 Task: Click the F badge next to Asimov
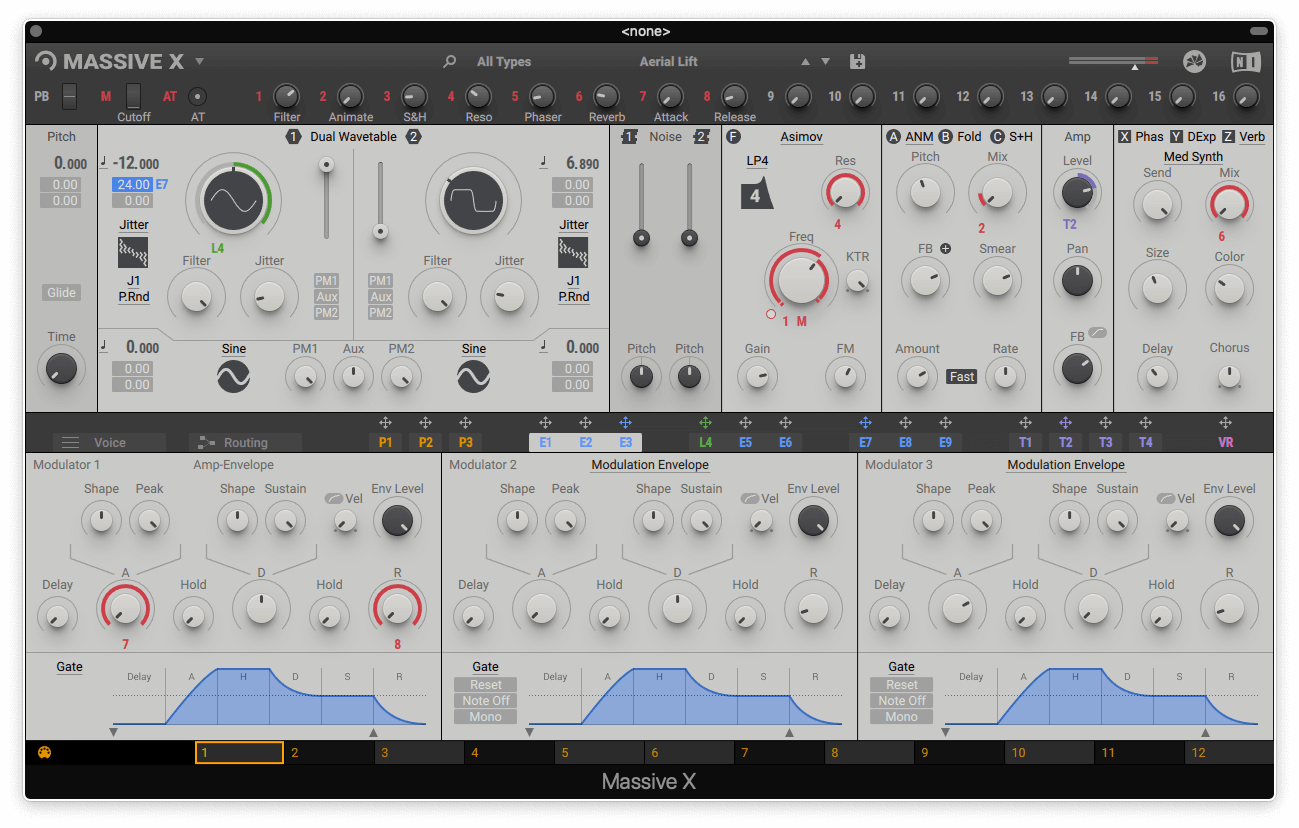tap(733, 137)
